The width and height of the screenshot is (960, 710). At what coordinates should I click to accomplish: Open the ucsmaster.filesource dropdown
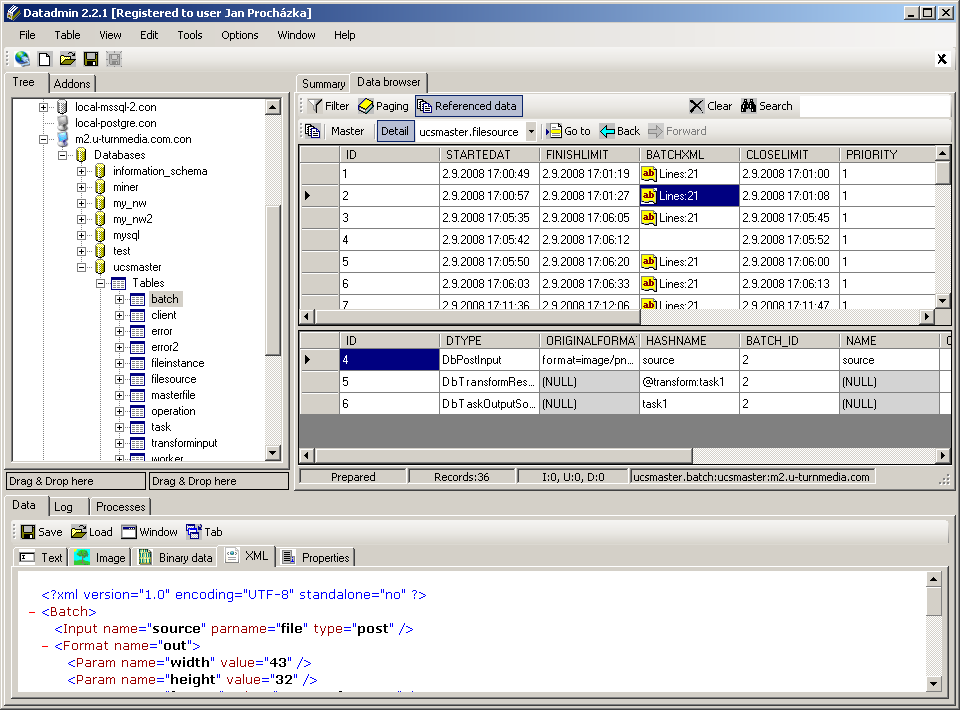coord(531,131)
